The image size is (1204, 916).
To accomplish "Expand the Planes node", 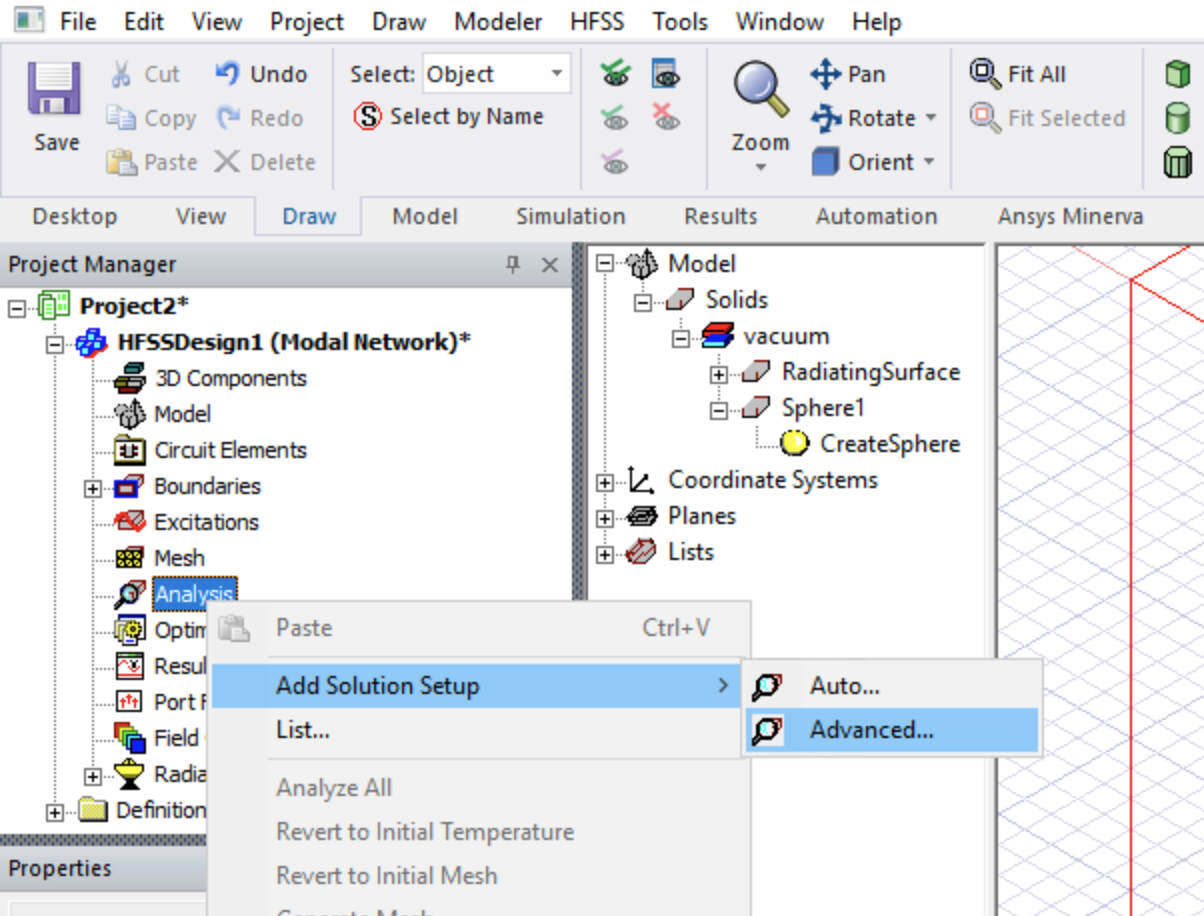I will 604,518.
